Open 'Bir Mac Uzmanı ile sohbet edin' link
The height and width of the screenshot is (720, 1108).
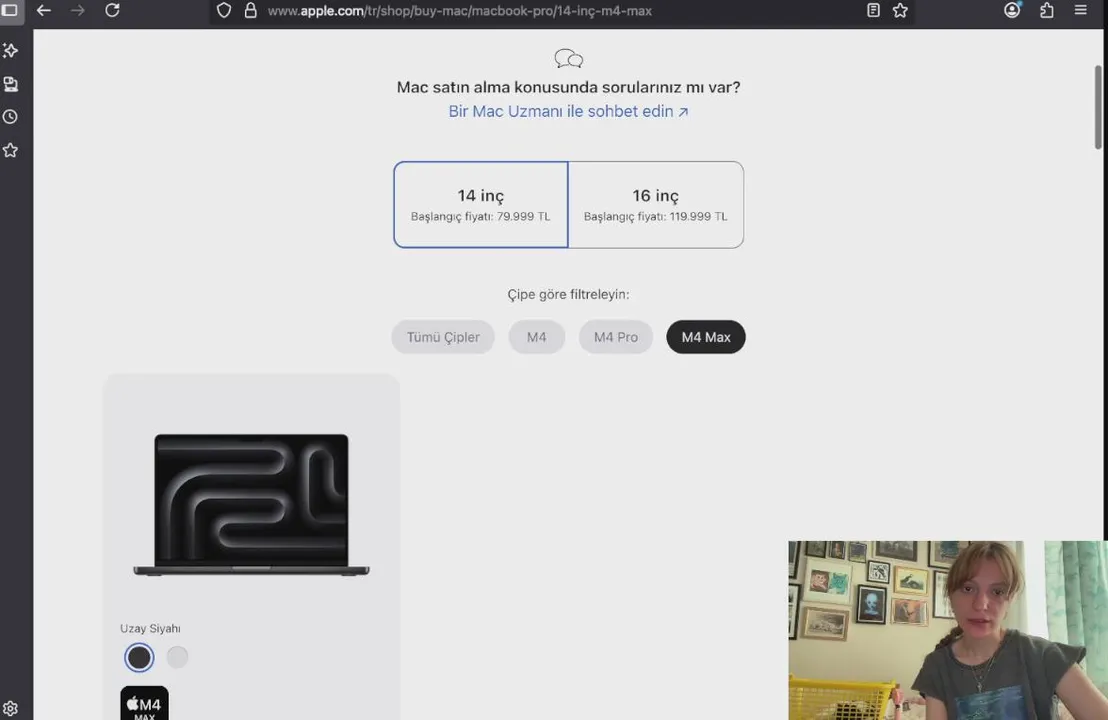click(568, 112)
